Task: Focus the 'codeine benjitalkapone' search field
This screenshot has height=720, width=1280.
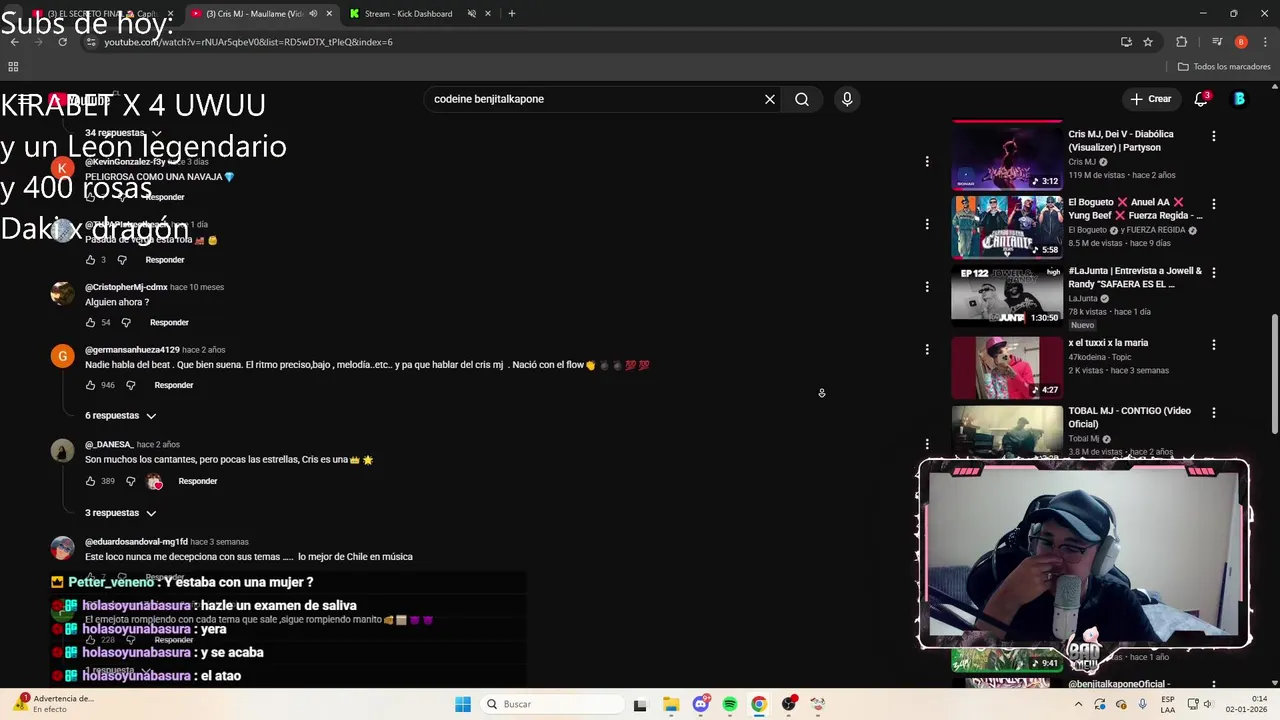Action: [595, 99]
